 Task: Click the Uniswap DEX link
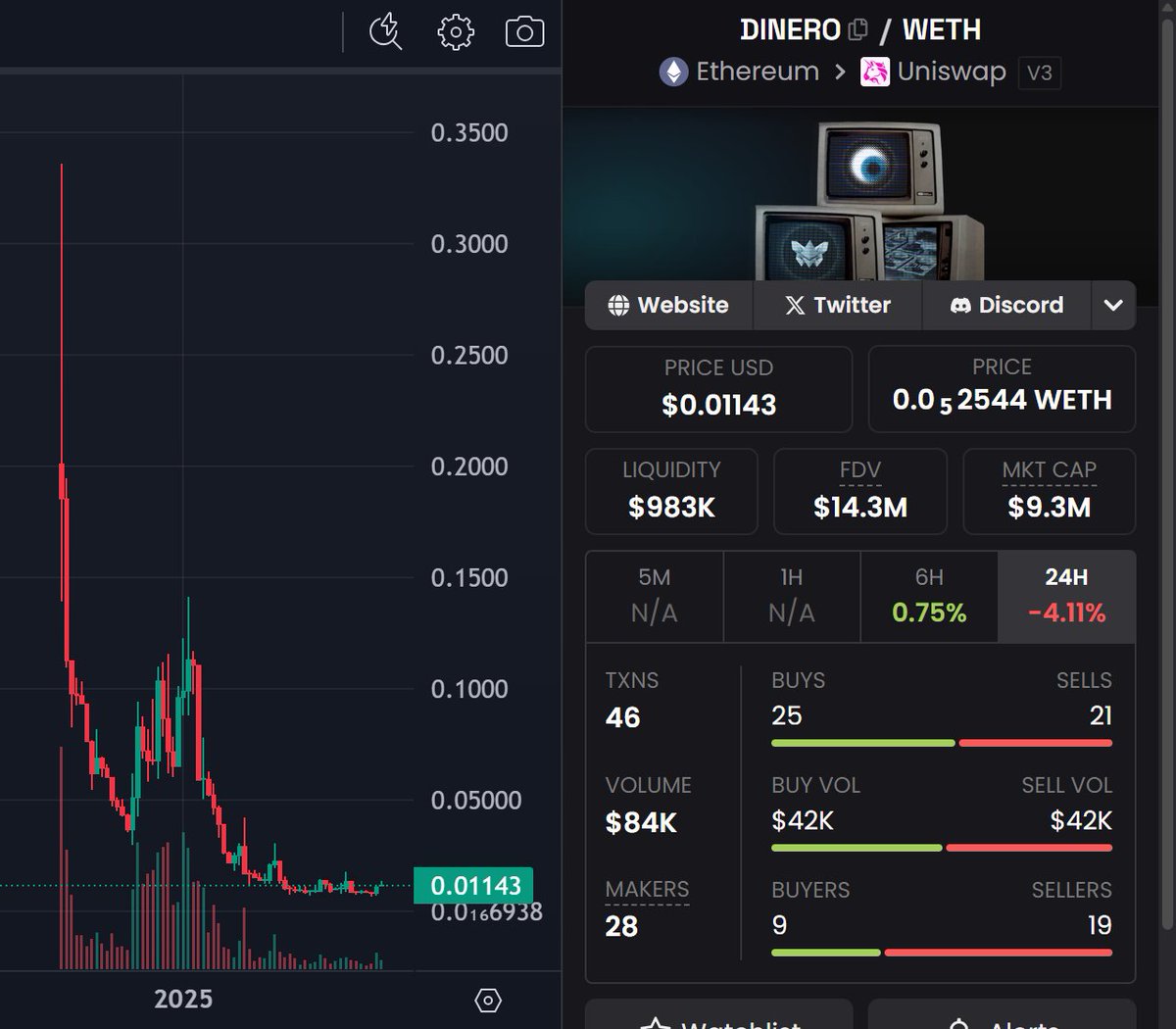click(x=952, y=72)
